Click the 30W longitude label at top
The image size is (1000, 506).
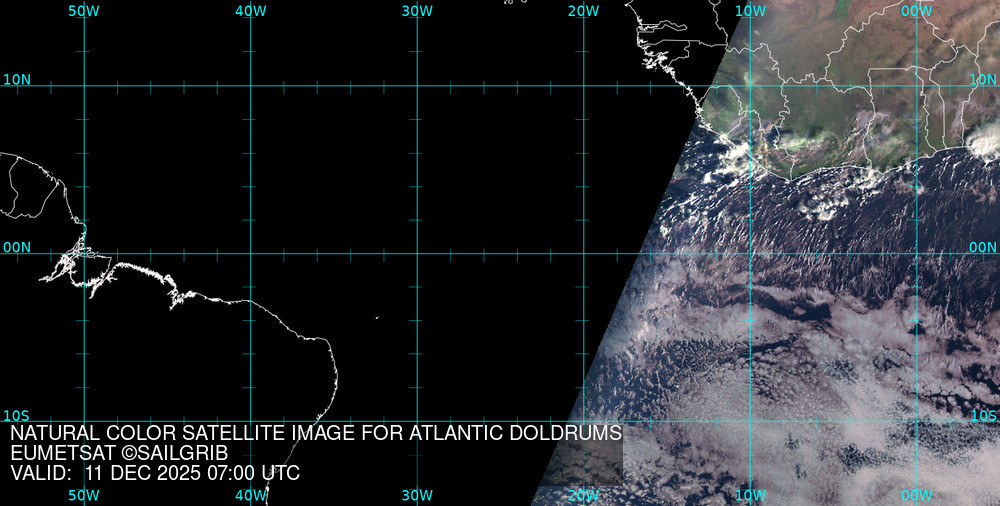tap(416, 10)
